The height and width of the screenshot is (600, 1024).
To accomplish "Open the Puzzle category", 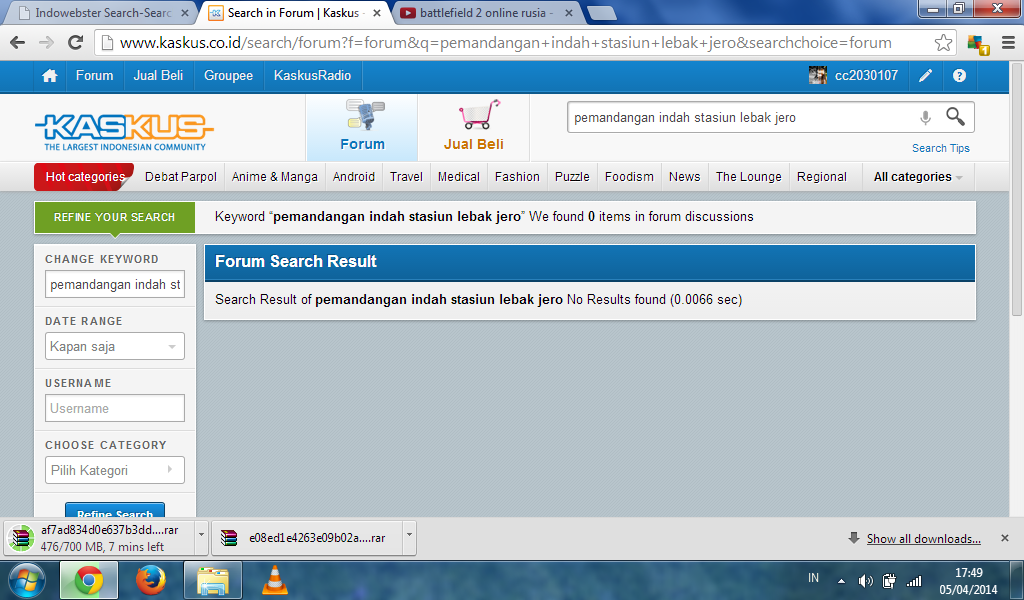I will coord(572,177).
